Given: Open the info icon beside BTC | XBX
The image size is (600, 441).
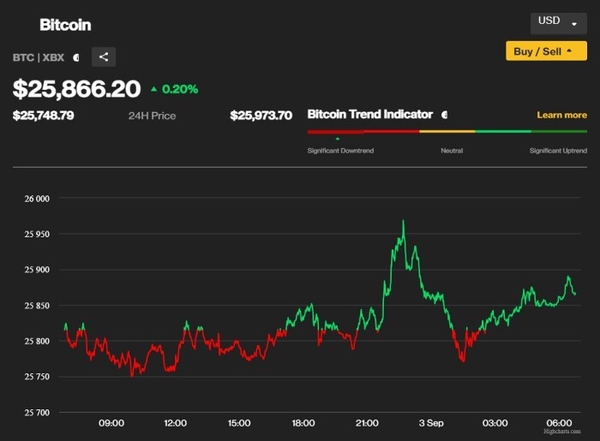Looking at the screenshot, I should [x=76, y=57].
